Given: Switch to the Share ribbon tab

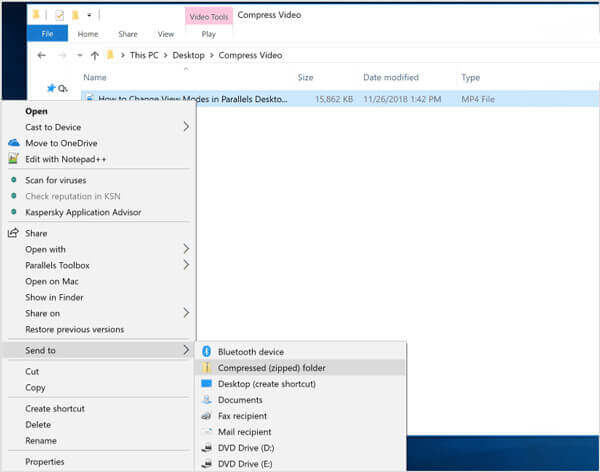Looking at the screenshot, I should coord(128,34).
